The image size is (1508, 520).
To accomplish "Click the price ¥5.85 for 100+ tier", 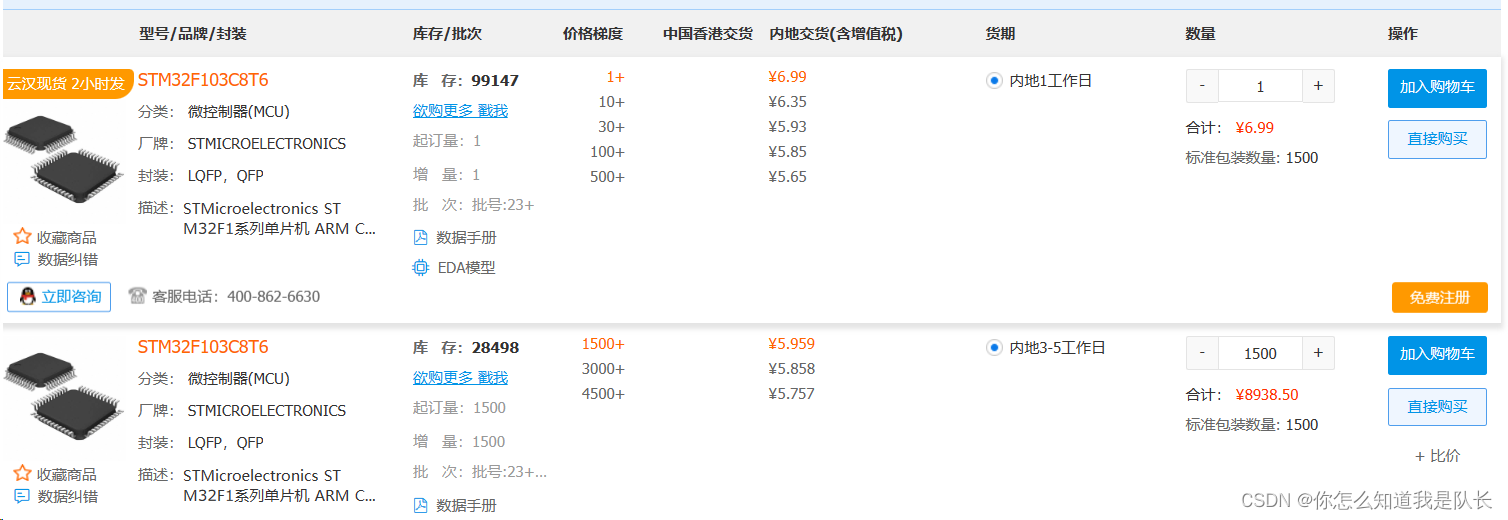I will point(787,151).
